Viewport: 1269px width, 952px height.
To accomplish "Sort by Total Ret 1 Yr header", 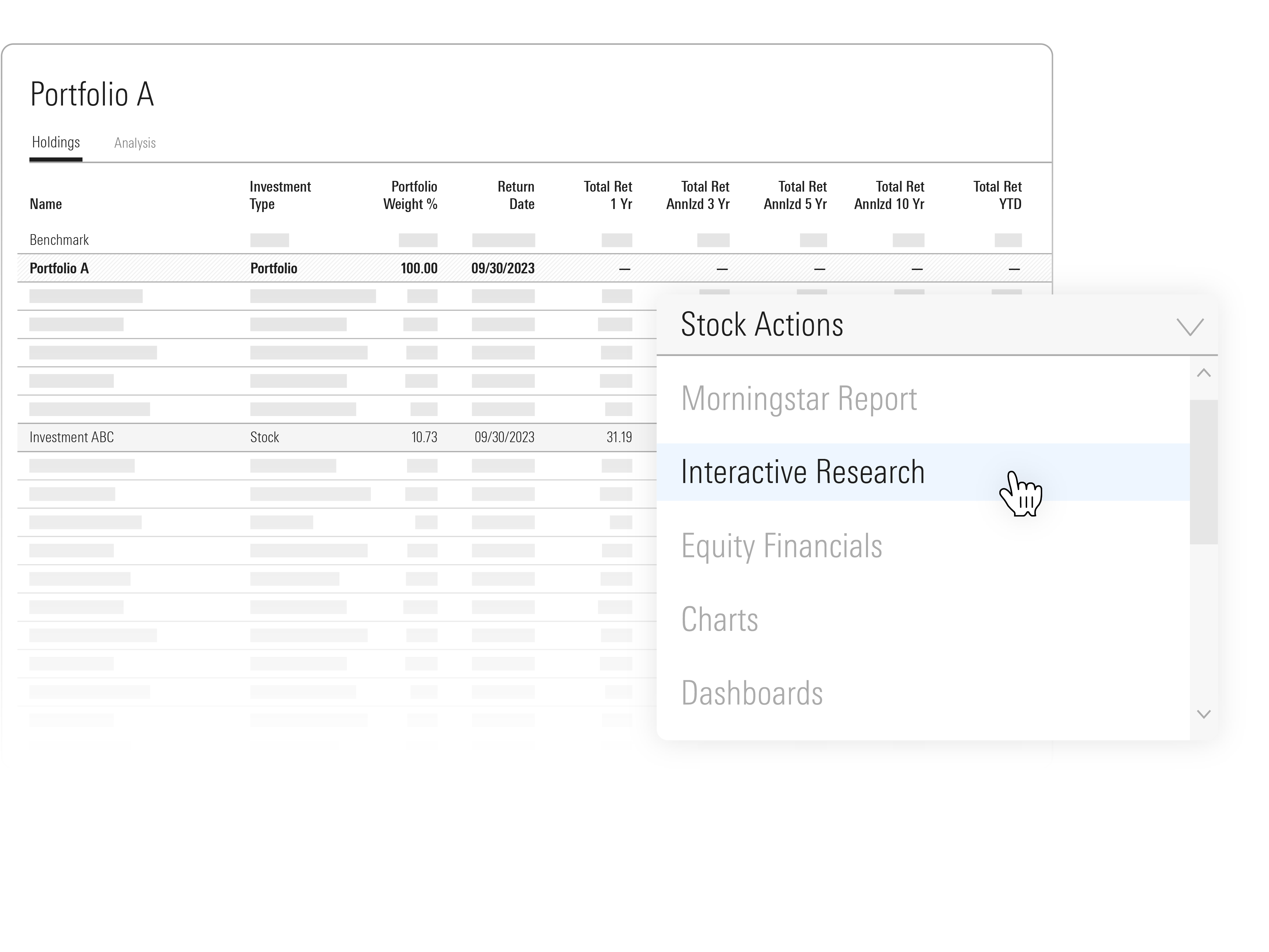I will (608, 196).
